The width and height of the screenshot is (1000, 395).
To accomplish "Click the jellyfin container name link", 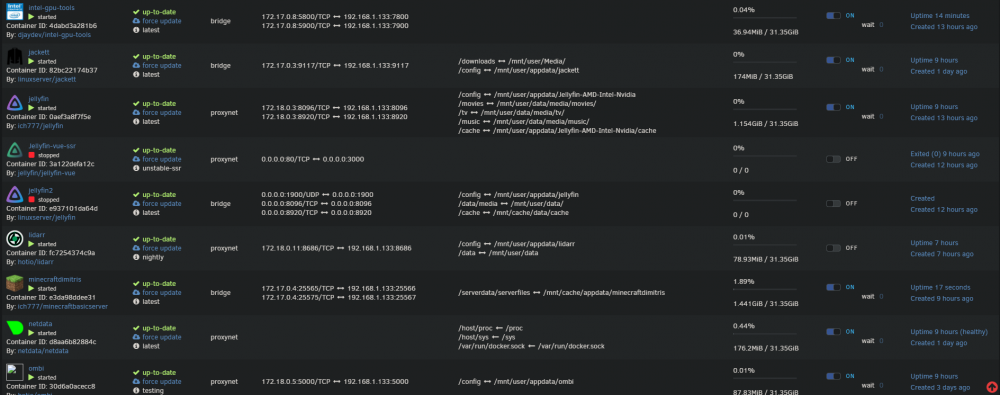I will click(38, 99).
